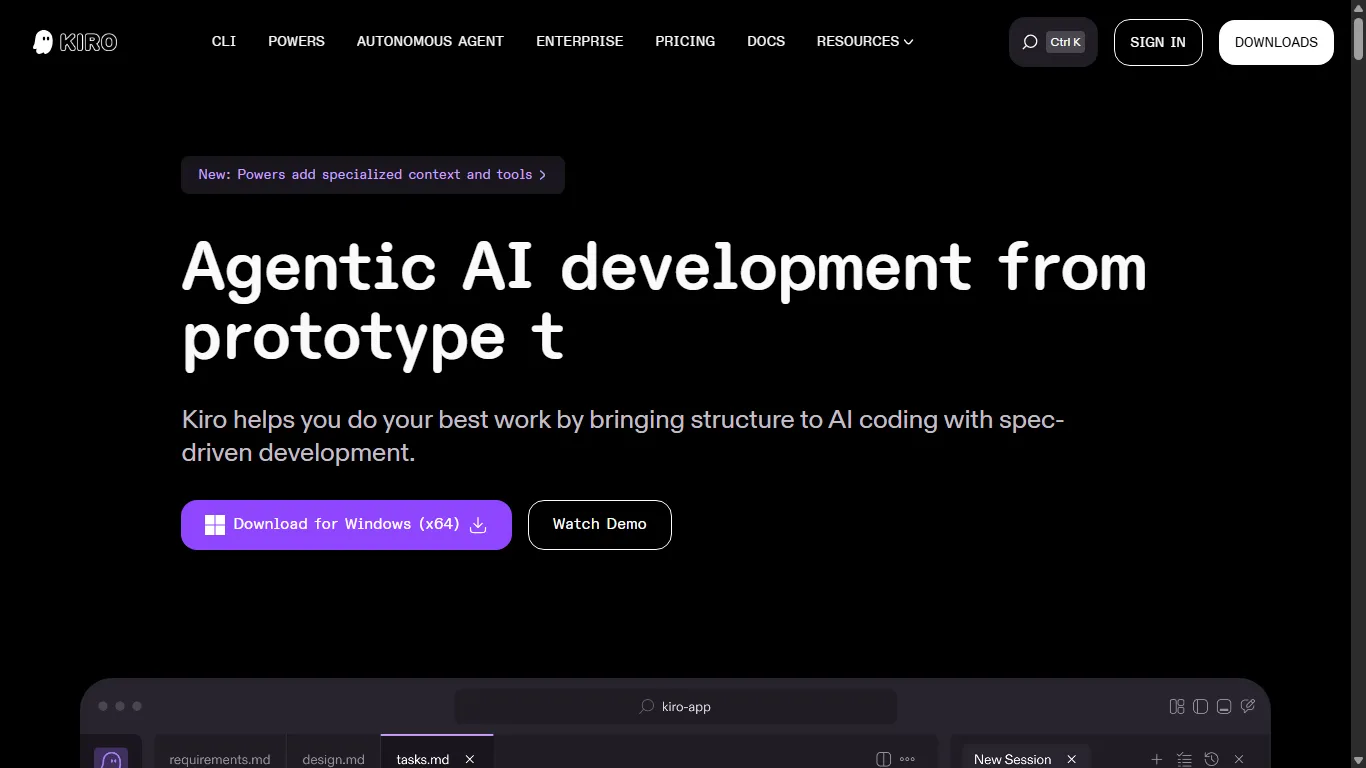Open the session history clock icon
This screenshot has width=1366, height=768.
click(x=1212, y=759)
